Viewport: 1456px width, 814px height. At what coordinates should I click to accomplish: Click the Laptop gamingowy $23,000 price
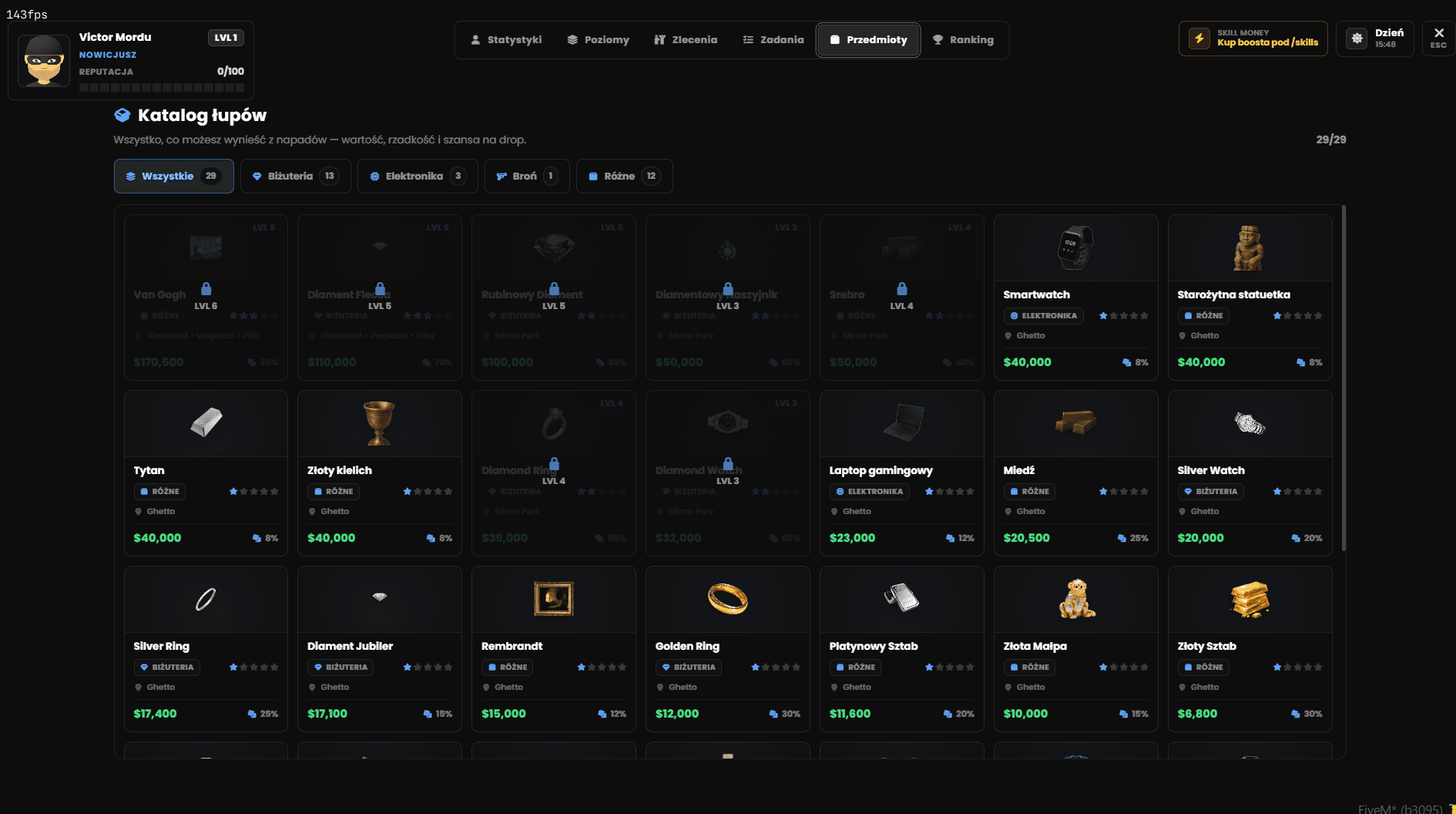[852, 538]
